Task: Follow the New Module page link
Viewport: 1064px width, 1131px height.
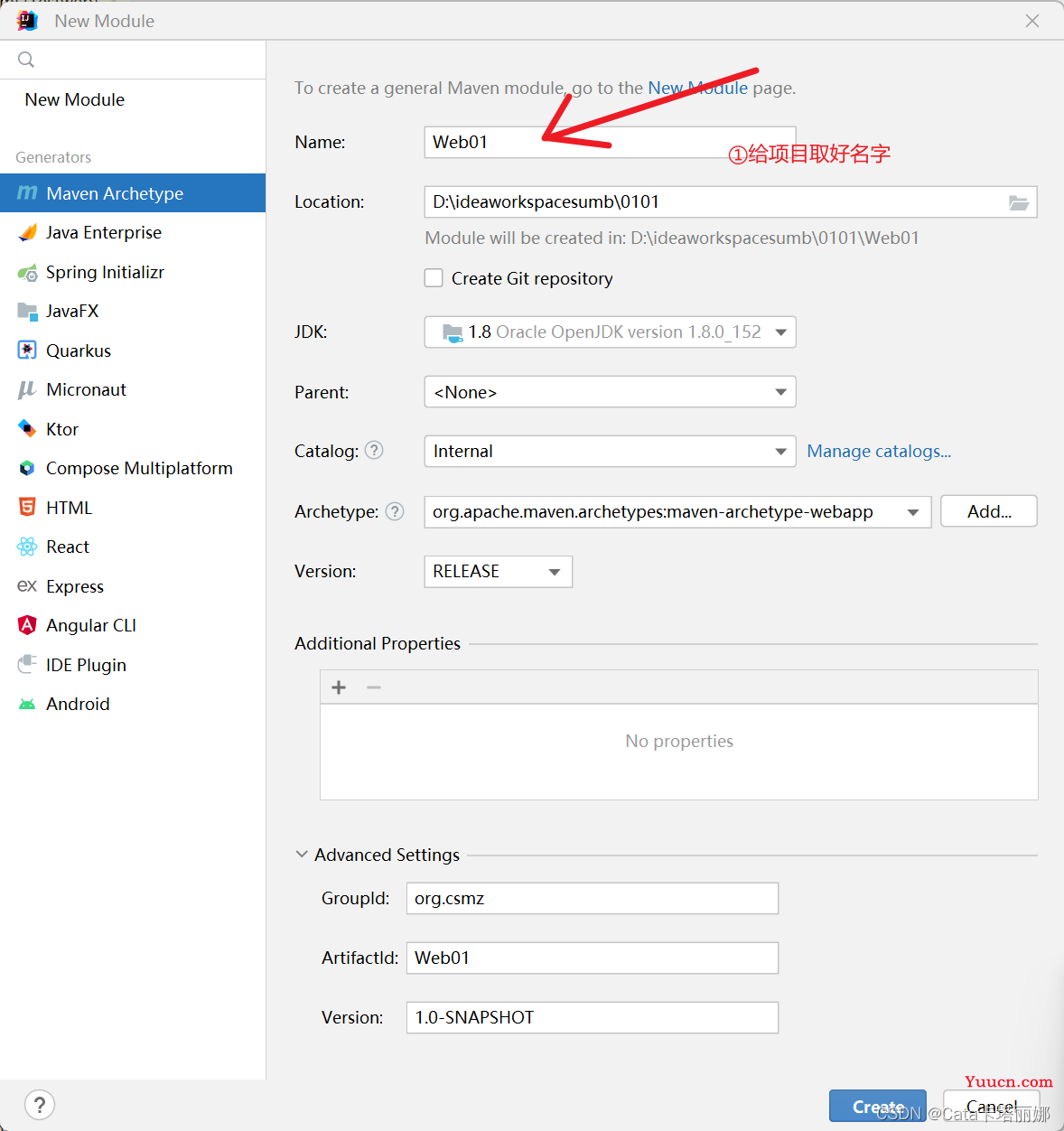Action: pos(697,88)
